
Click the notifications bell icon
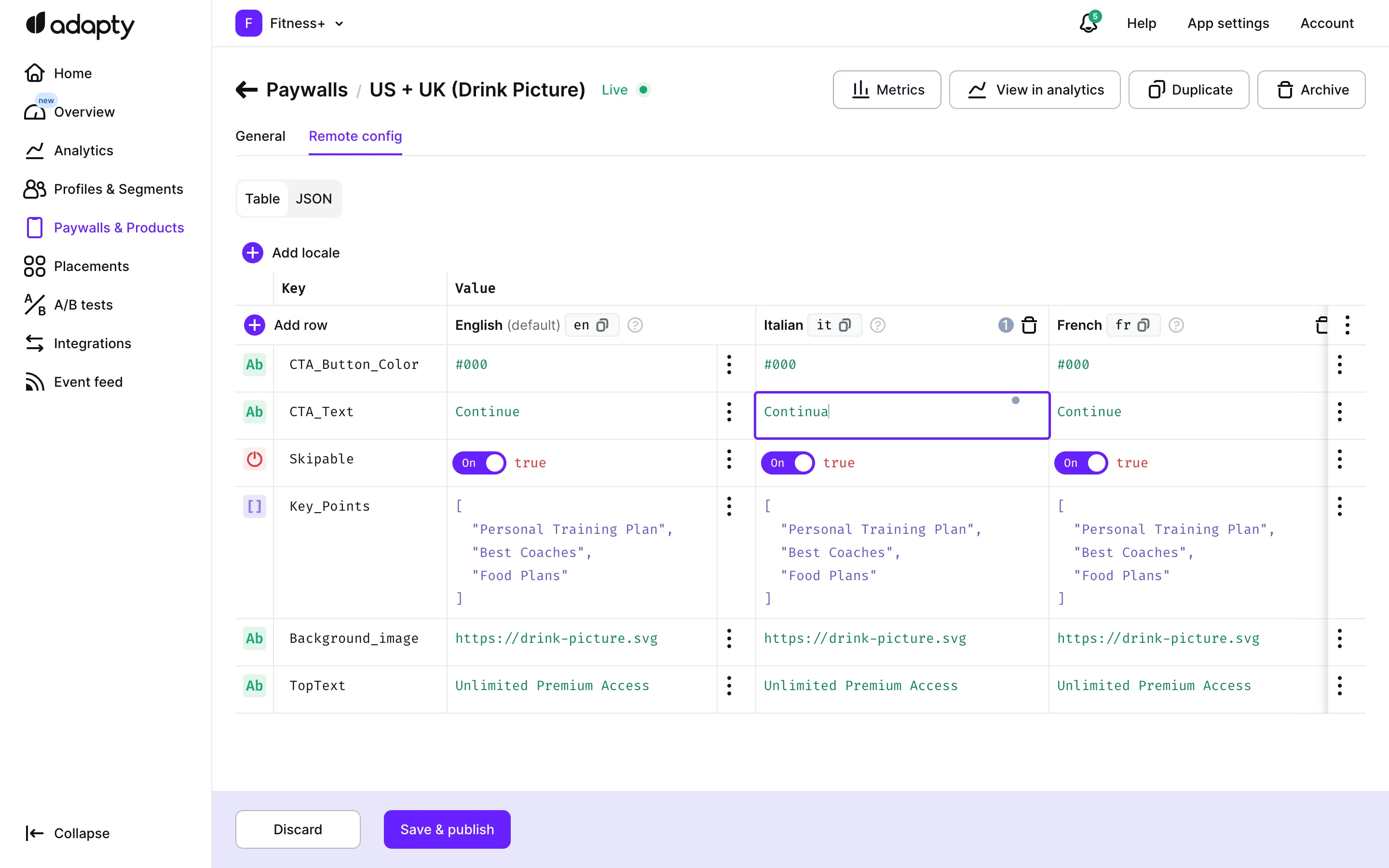[1088, 24]
